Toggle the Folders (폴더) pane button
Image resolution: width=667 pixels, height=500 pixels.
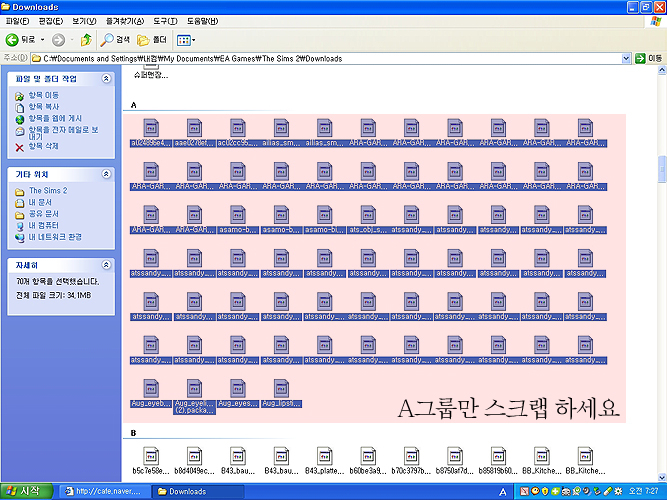pos(151,40)
